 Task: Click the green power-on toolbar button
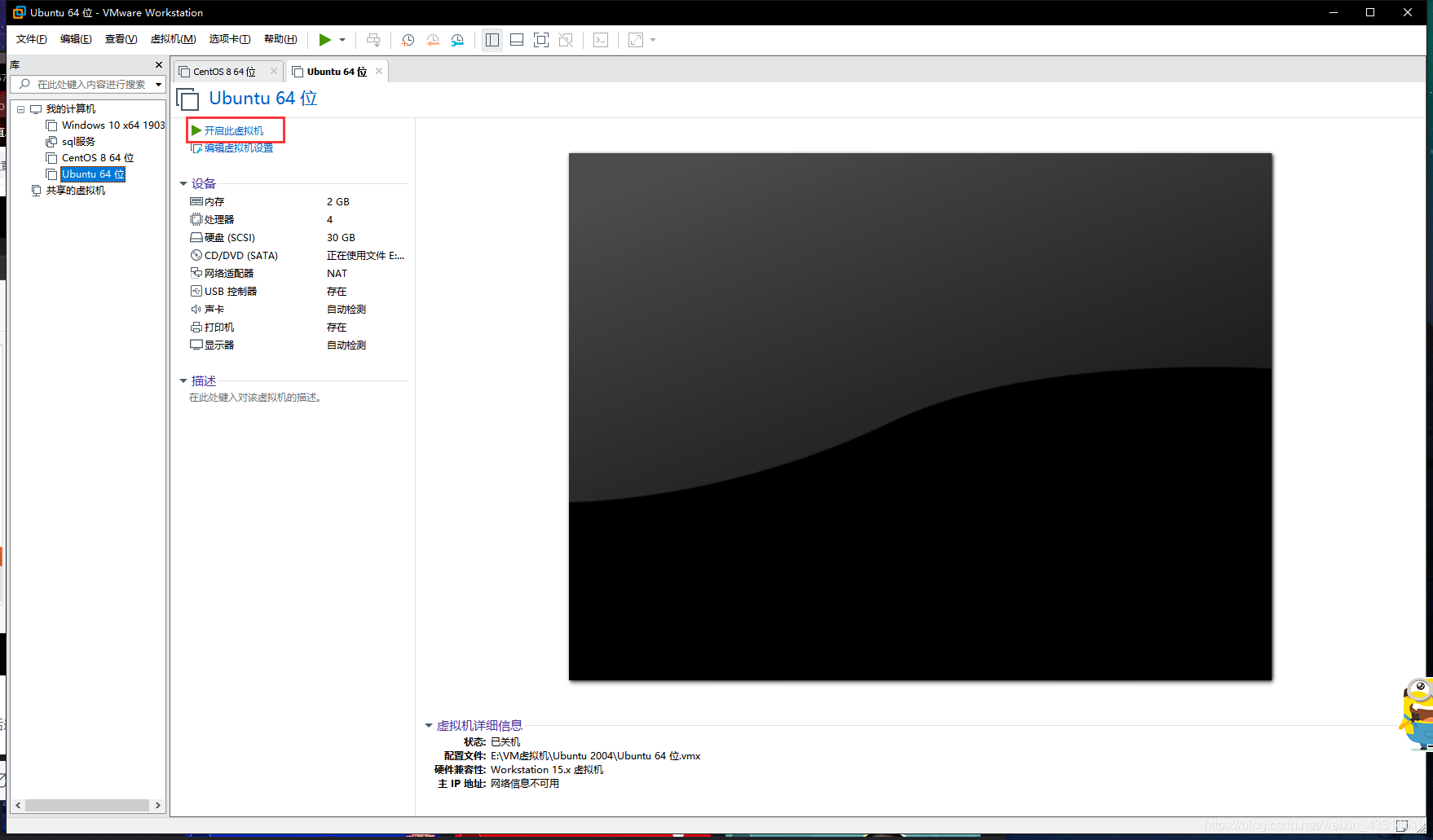[x=325, y=40]
